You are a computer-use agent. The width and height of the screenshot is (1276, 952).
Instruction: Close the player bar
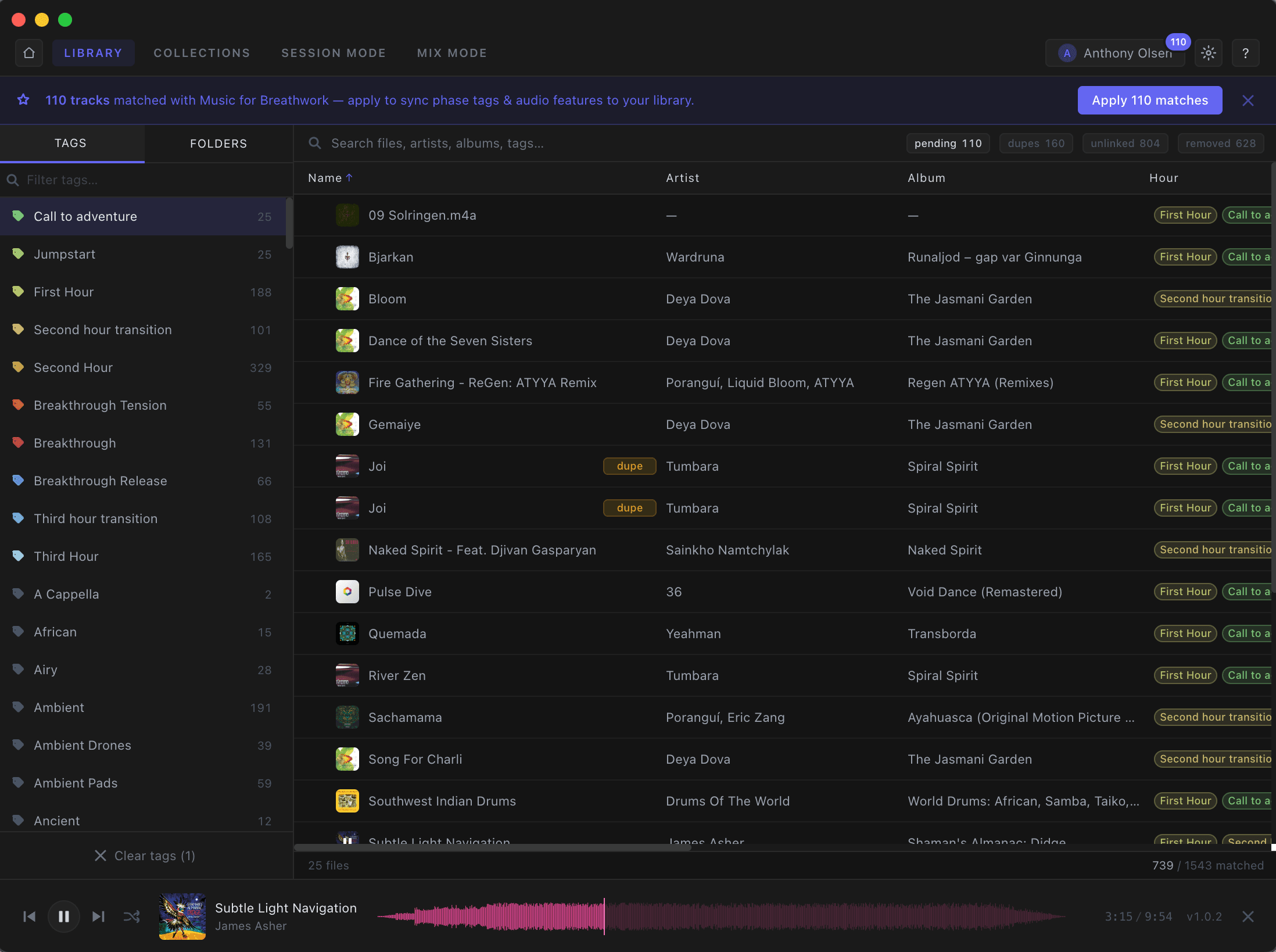click(1248, 917)
